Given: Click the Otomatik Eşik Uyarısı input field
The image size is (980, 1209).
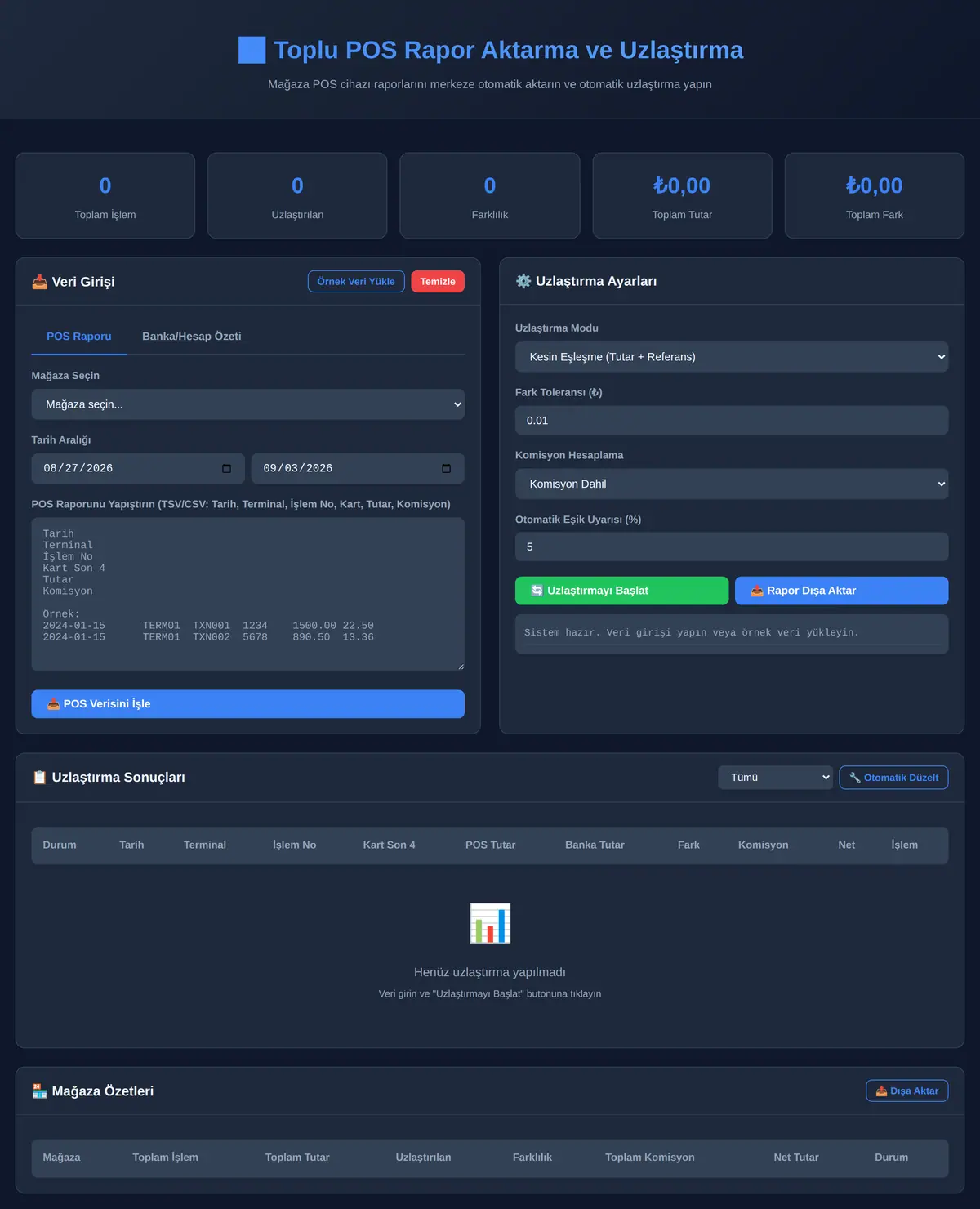Looking at the screenshot, I should click(732, 547).
